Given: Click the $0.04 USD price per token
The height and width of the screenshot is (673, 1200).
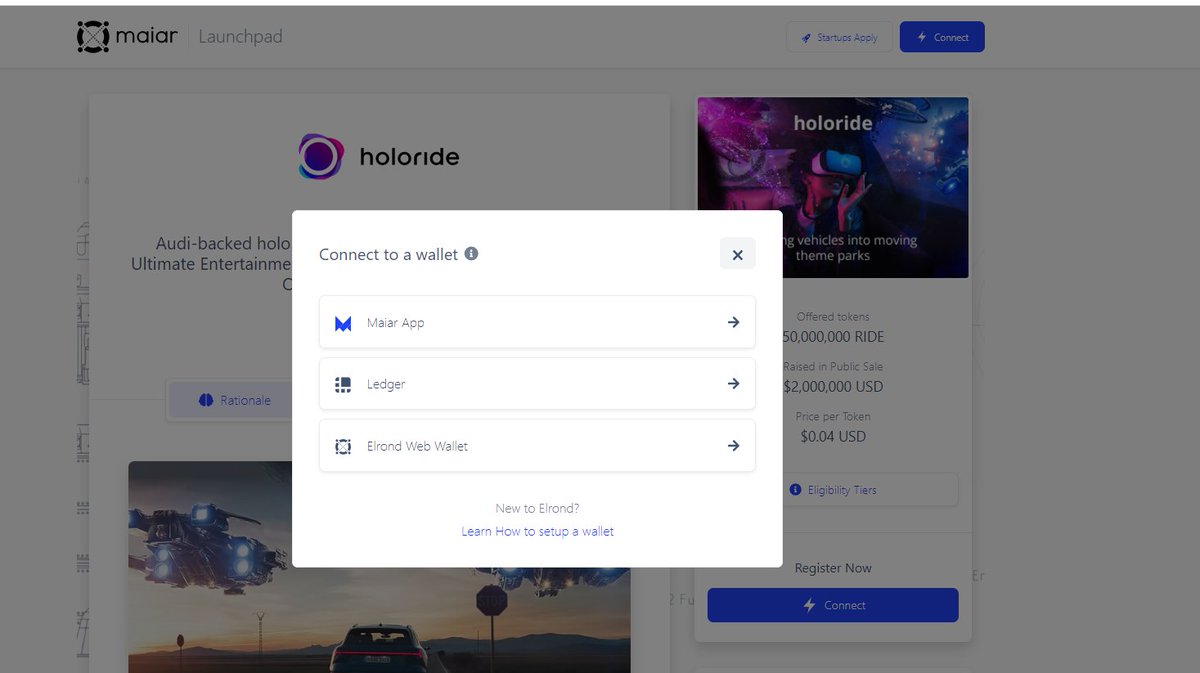Looking at the screenshot, I should click(x=833, y=436).
